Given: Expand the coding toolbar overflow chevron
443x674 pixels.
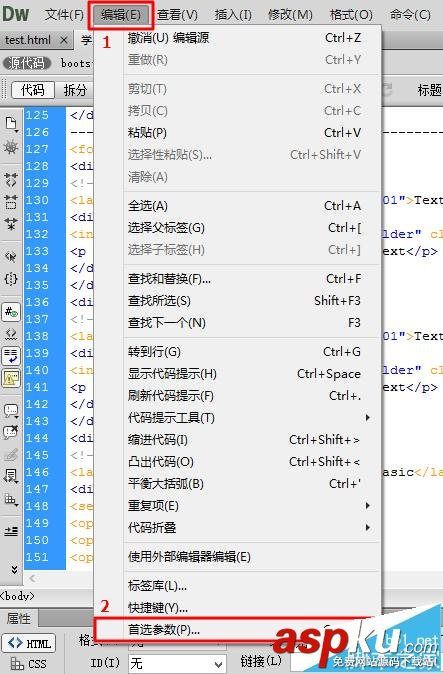Looking at the screenshot, I should pos(15,570).
